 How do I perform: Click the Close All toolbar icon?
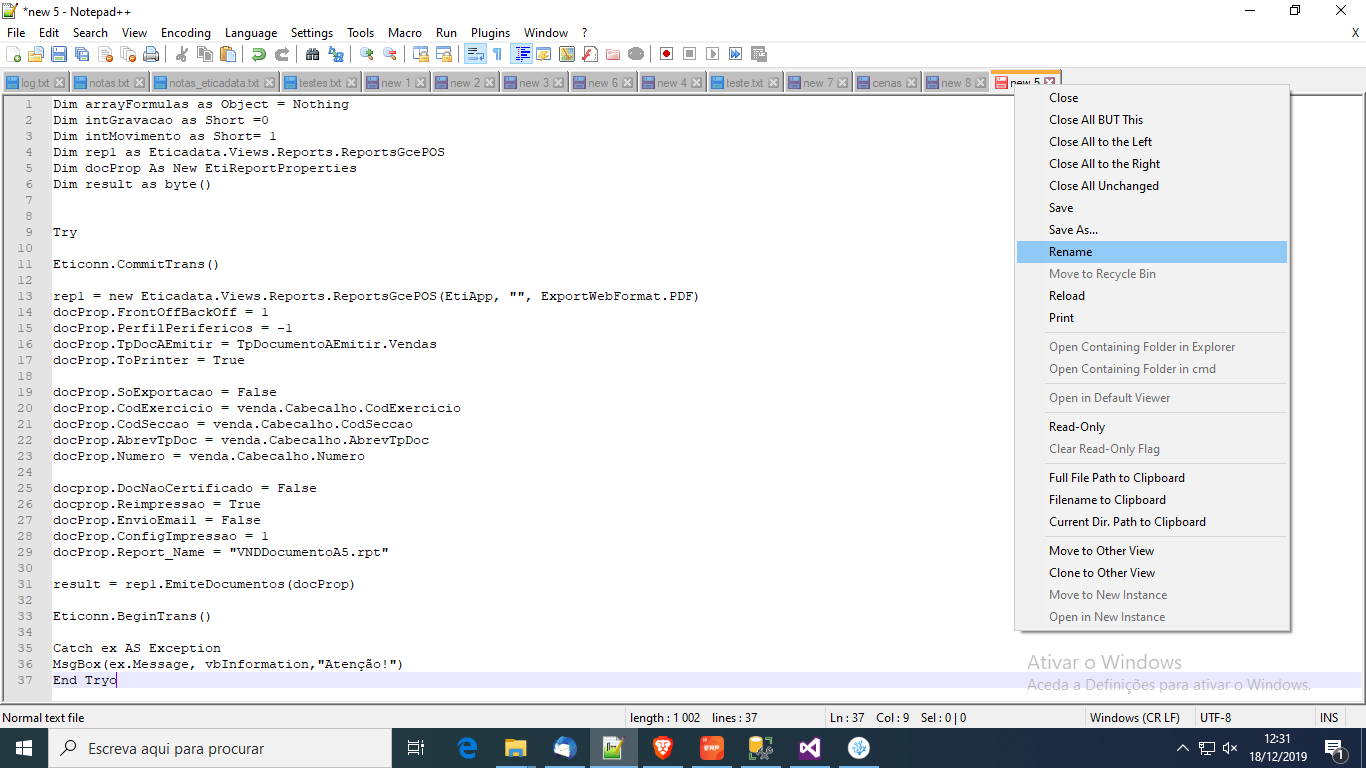128,54
